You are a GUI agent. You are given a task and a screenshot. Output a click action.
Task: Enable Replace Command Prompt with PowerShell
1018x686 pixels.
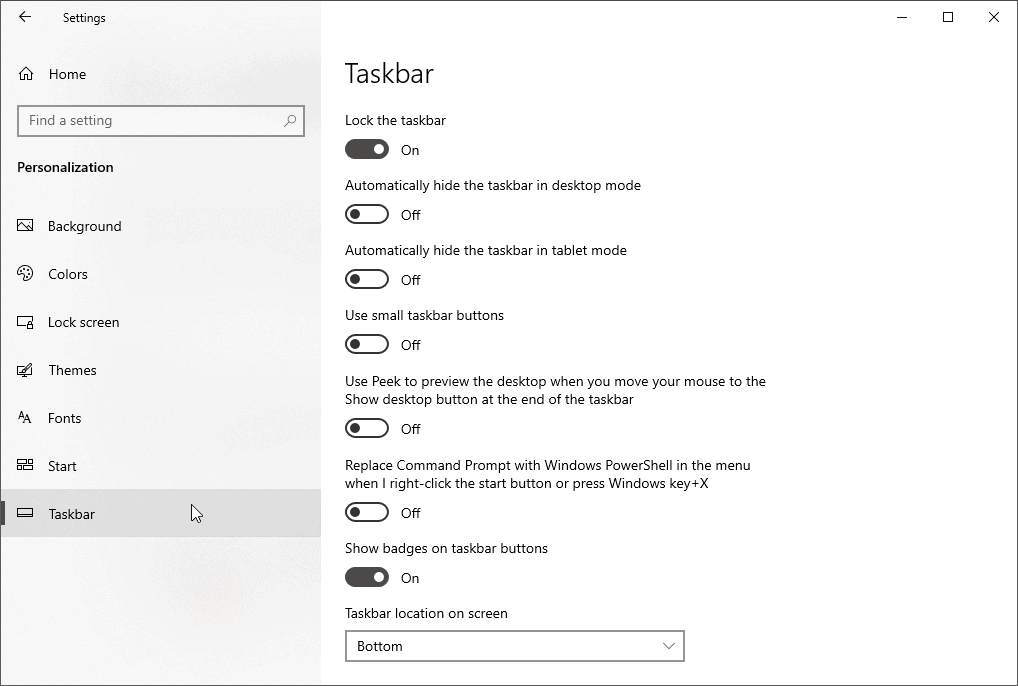(366, 512)
